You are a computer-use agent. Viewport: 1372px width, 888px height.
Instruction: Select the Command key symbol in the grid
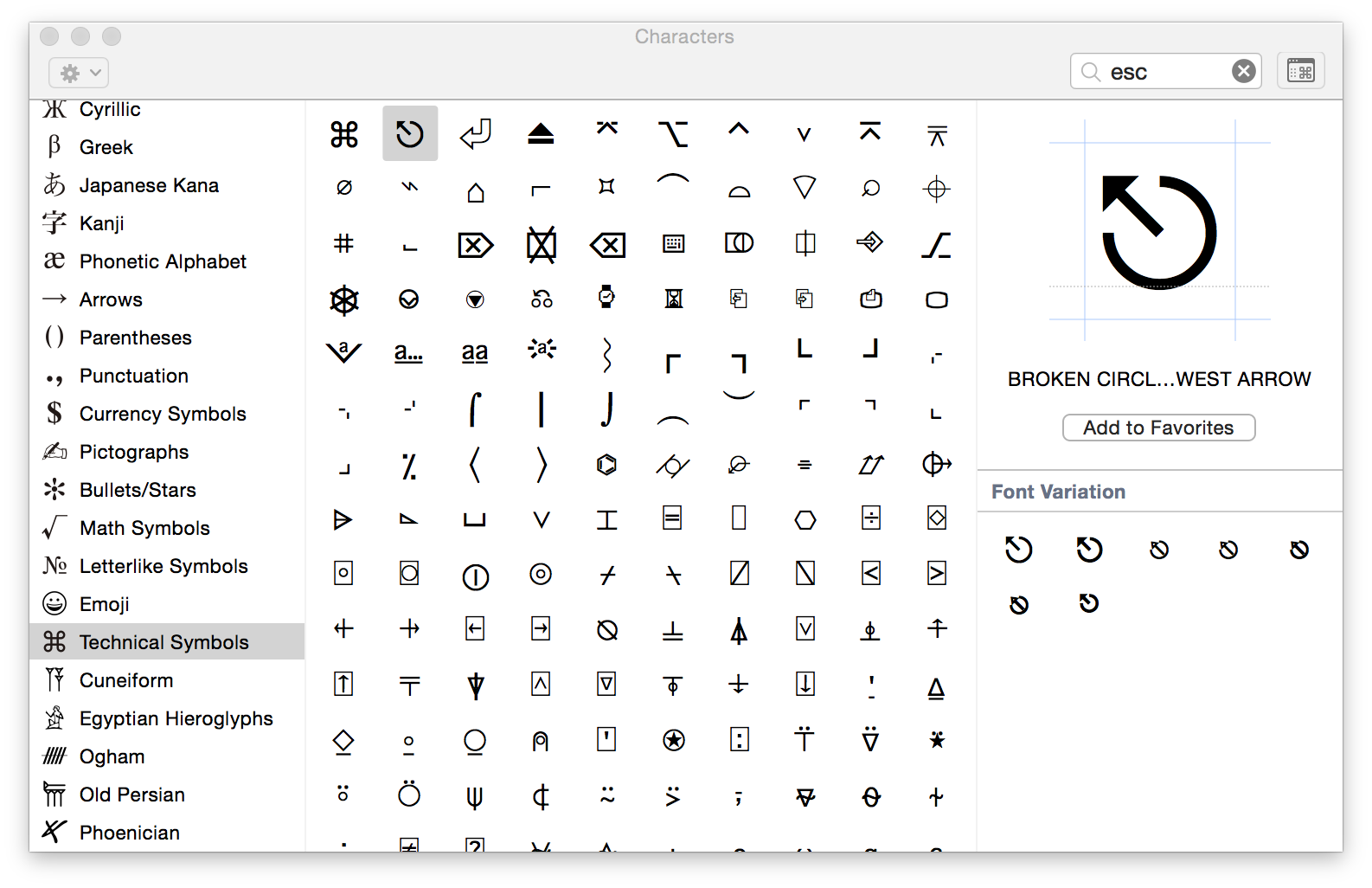pos(344,134)
